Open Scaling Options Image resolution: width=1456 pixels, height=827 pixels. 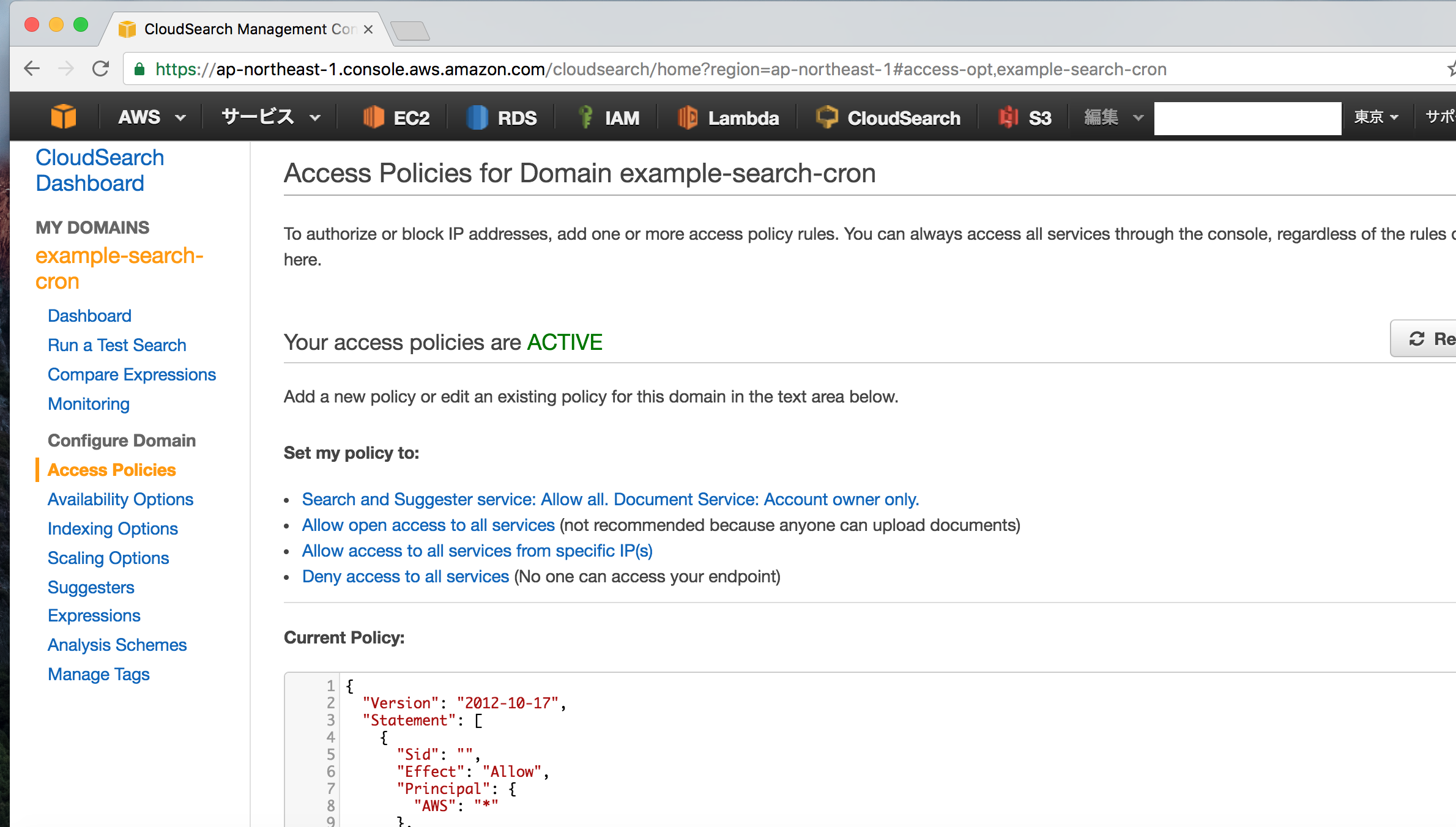point(108,558)
